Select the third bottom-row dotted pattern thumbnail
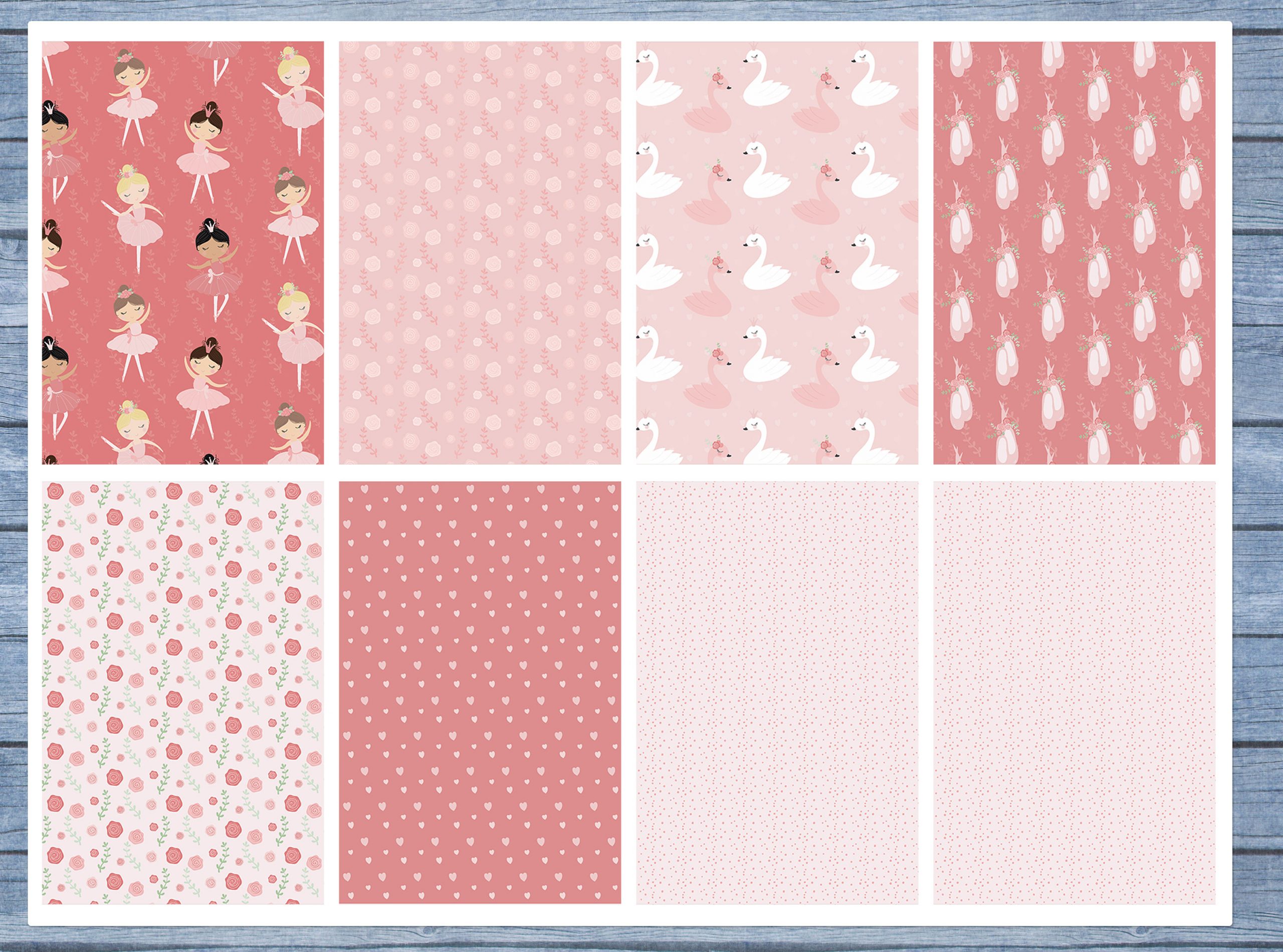The width and height of the screenshot is (1283, 952). [x=777, y=692]
